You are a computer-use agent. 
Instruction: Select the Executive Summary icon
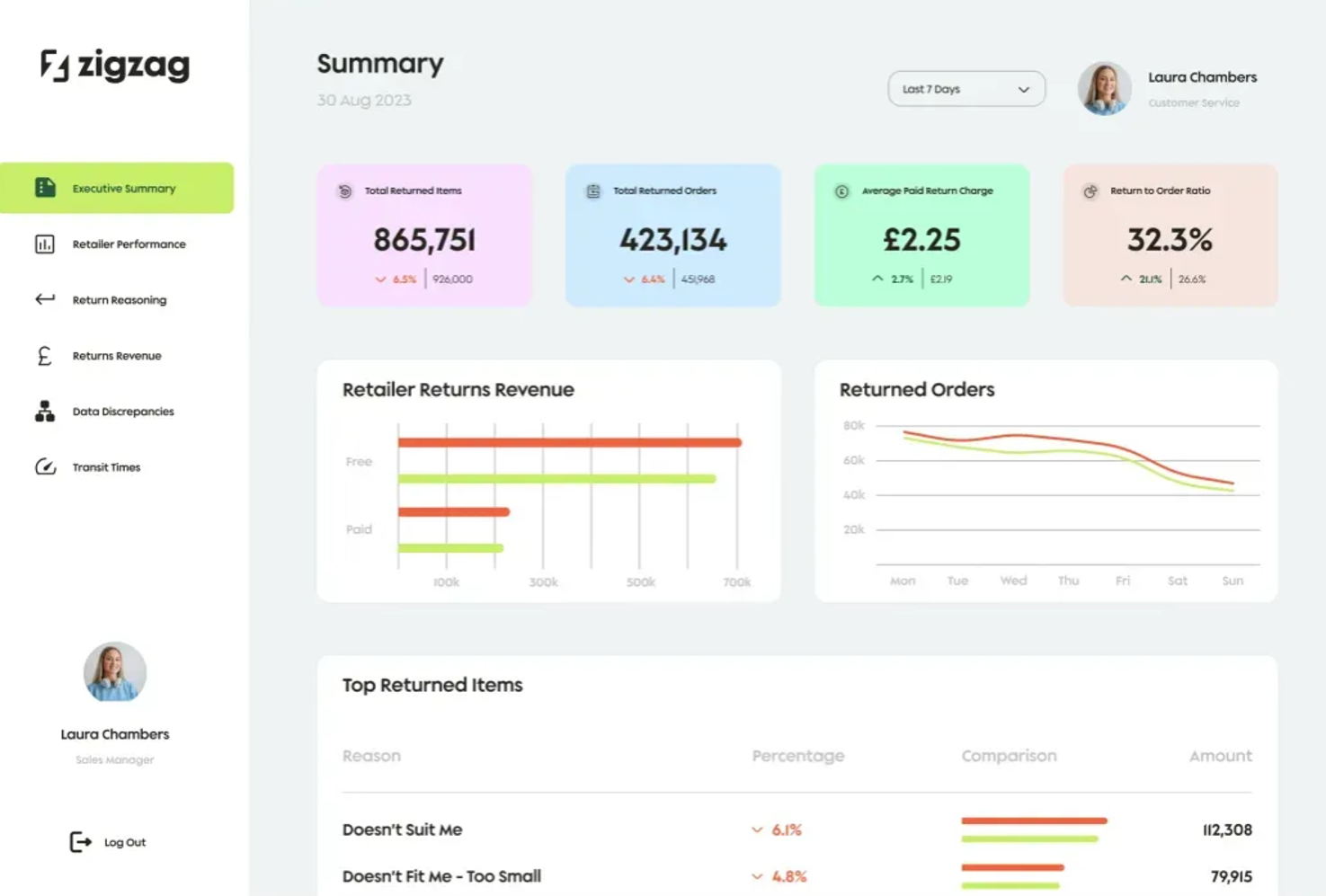click(x=44, y=188)
